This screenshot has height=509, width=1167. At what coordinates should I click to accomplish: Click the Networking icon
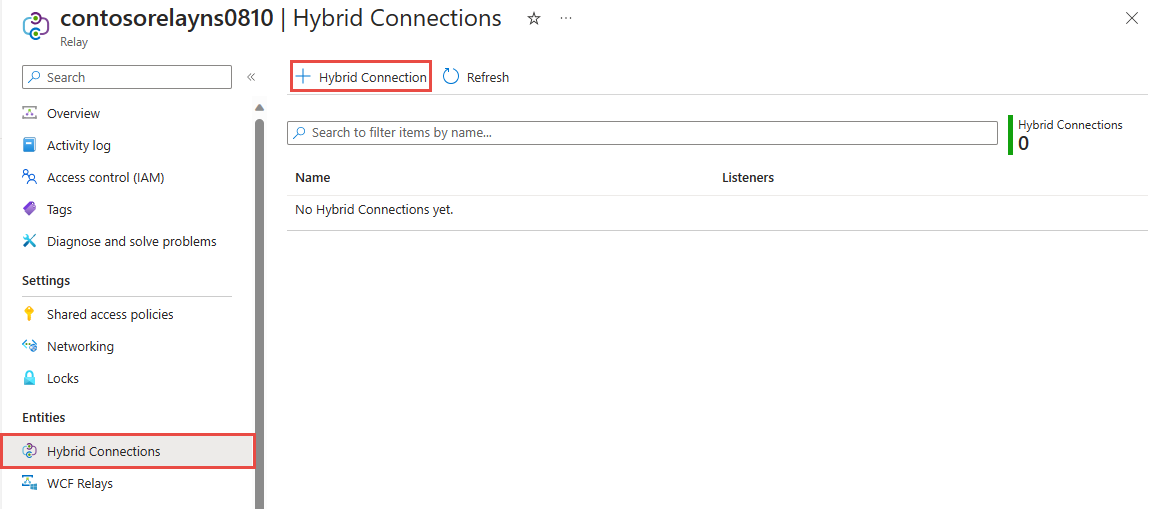coord(30,346)
